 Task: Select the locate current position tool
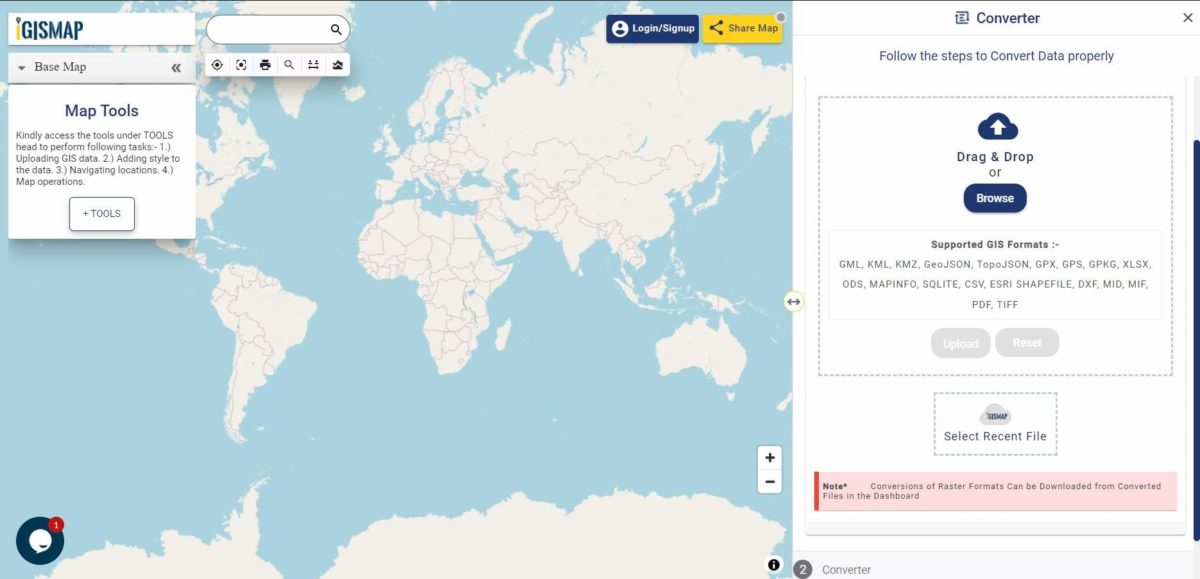tap(217, 64)
